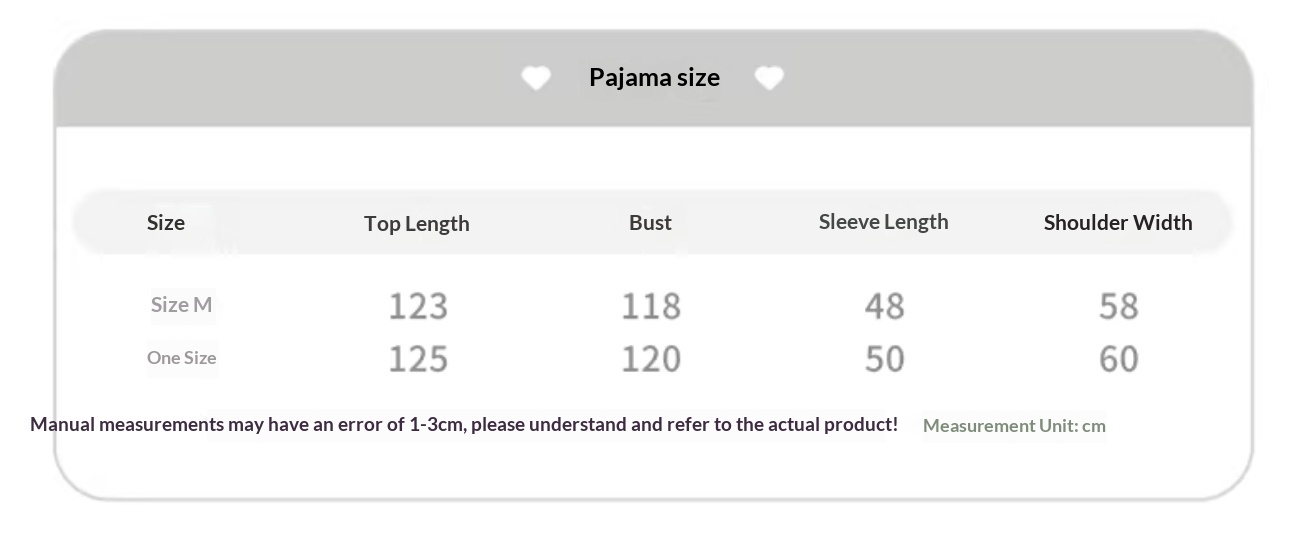Click the Size M top length value 123
Screen dimensions: 1304x558
(418, 306)
